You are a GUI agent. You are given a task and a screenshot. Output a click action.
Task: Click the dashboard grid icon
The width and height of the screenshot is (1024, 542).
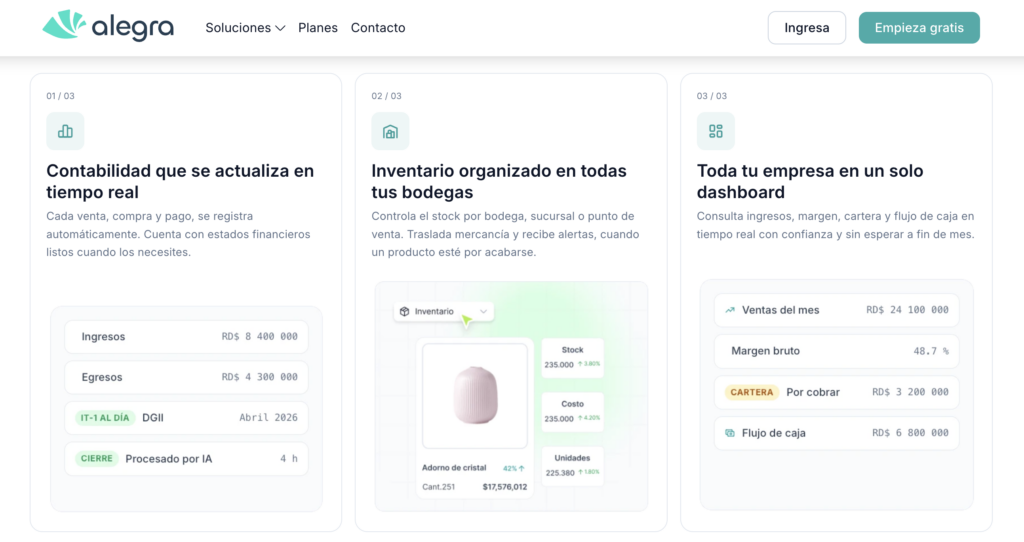716,131
